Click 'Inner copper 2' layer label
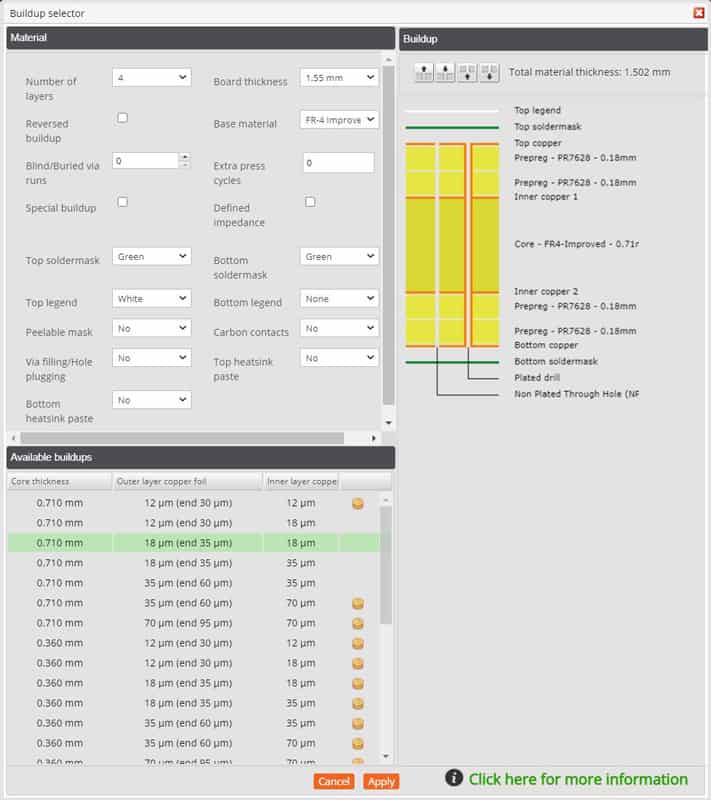The height and width of the screenshot is (800, 711). [546, 291]
